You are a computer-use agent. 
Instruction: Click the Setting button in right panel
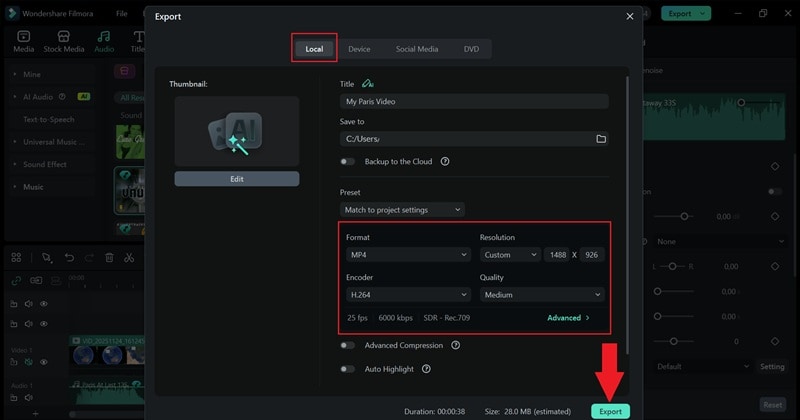point(772,366)
